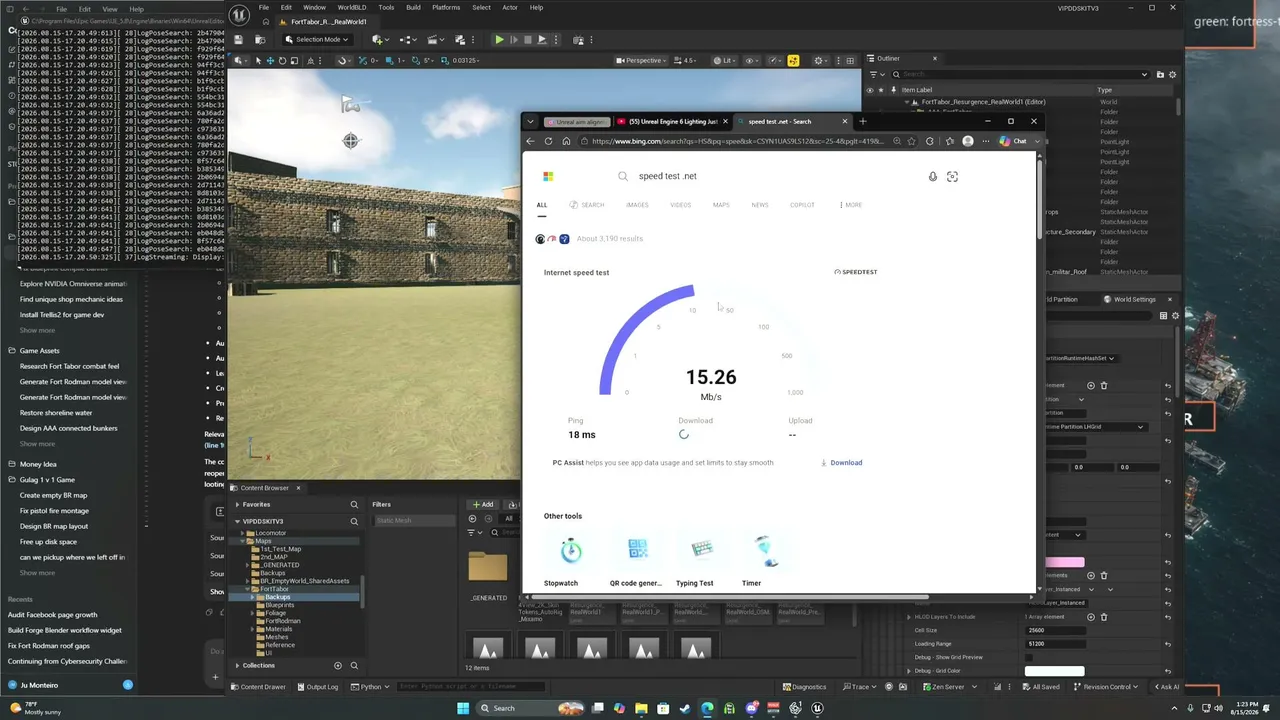Add a new collection with plus icon
The height and width of the screenshot is (720, 1280).
click(338, 665)
